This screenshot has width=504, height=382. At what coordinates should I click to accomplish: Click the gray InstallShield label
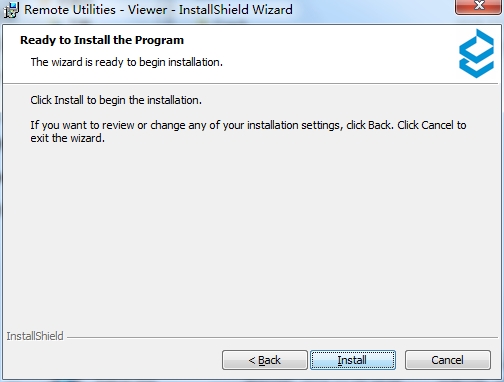click(35, 336)
